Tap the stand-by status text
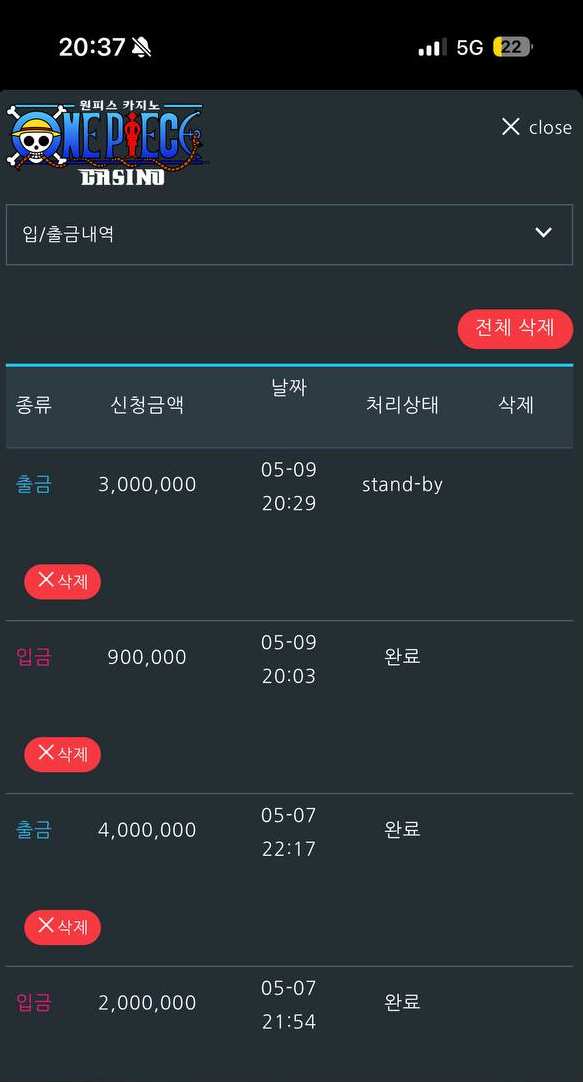 point(402,484)
